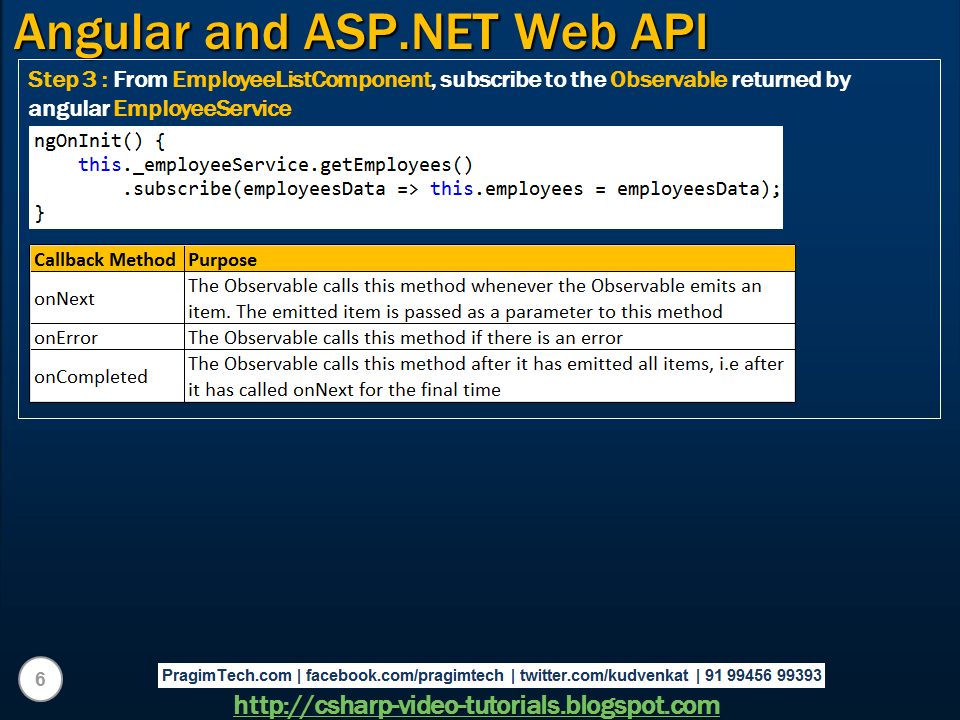The height and width of the screenshot is (720, 960).
Task: Click the slide number 6 circle
Action: [x=38, y=679]
